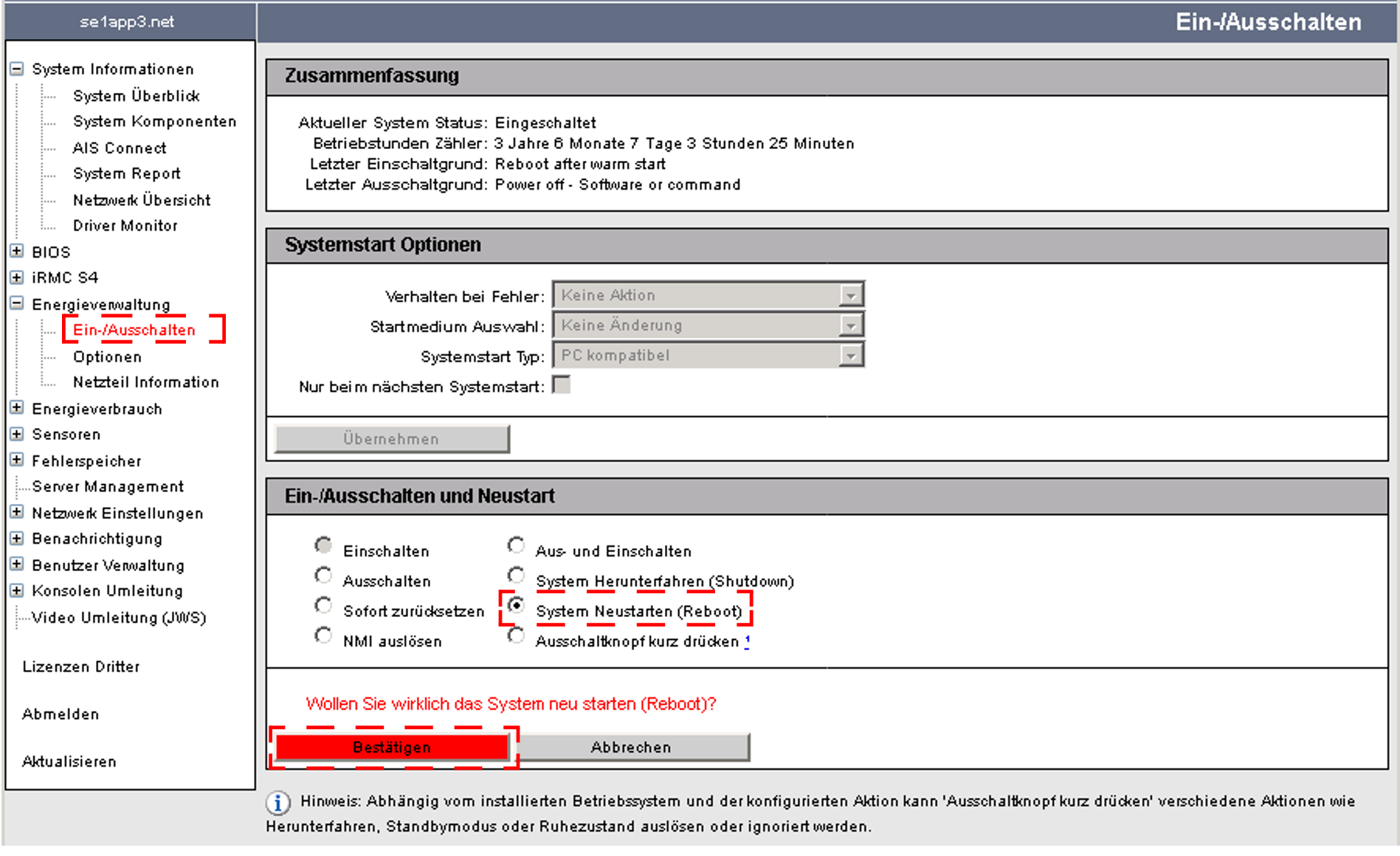The image size is (1400, 856).
Task: Click the red Bestätigen button
Action: 392,748
